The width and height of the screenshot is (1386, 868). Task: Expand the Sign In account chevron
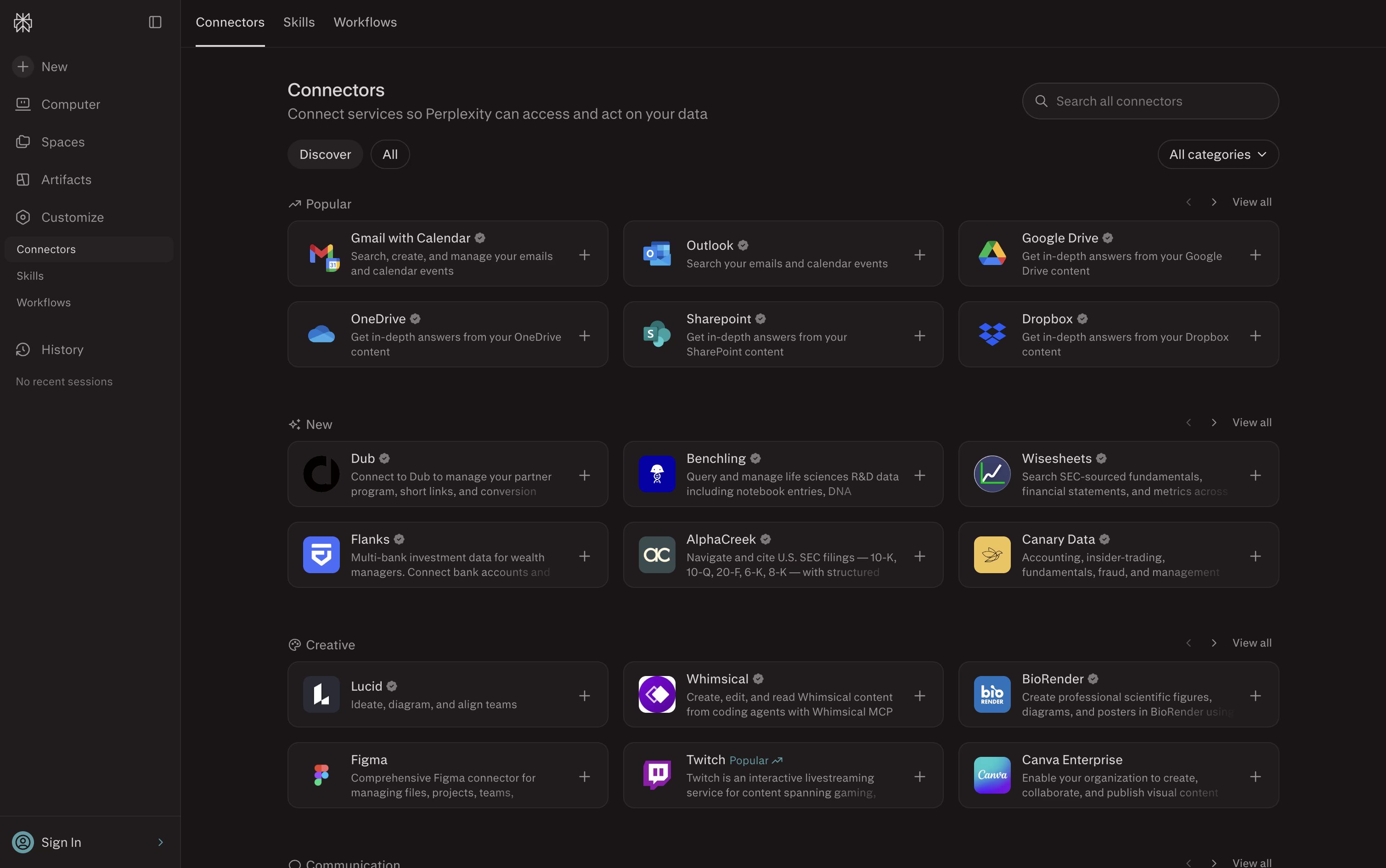click(161, 842)
